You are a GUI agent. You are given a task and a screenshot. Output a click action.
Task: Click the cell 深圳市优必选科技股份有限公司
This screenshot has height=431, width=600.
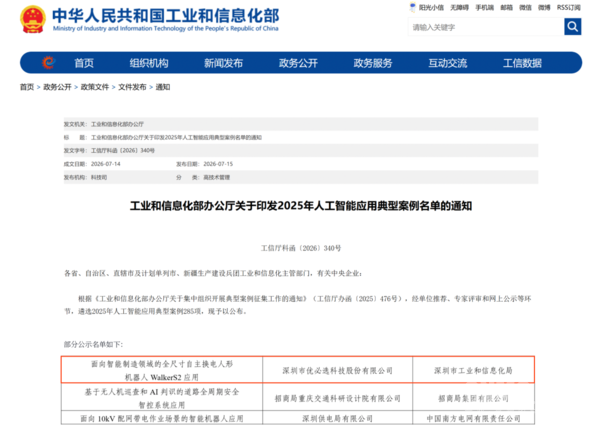[x=338, y=370]
